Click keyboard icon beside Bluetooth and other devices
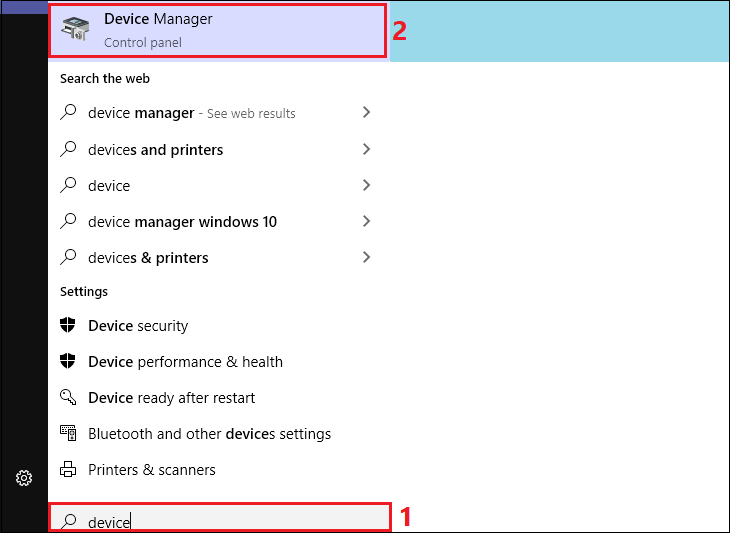 [68, 433]
